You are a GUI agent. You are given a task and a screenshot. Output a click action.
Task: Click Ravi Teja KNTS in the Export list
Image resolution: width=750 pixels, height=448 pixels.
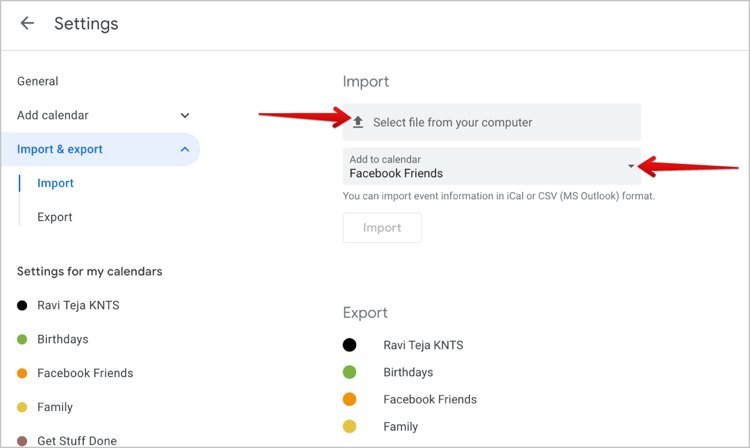(423, 345)
